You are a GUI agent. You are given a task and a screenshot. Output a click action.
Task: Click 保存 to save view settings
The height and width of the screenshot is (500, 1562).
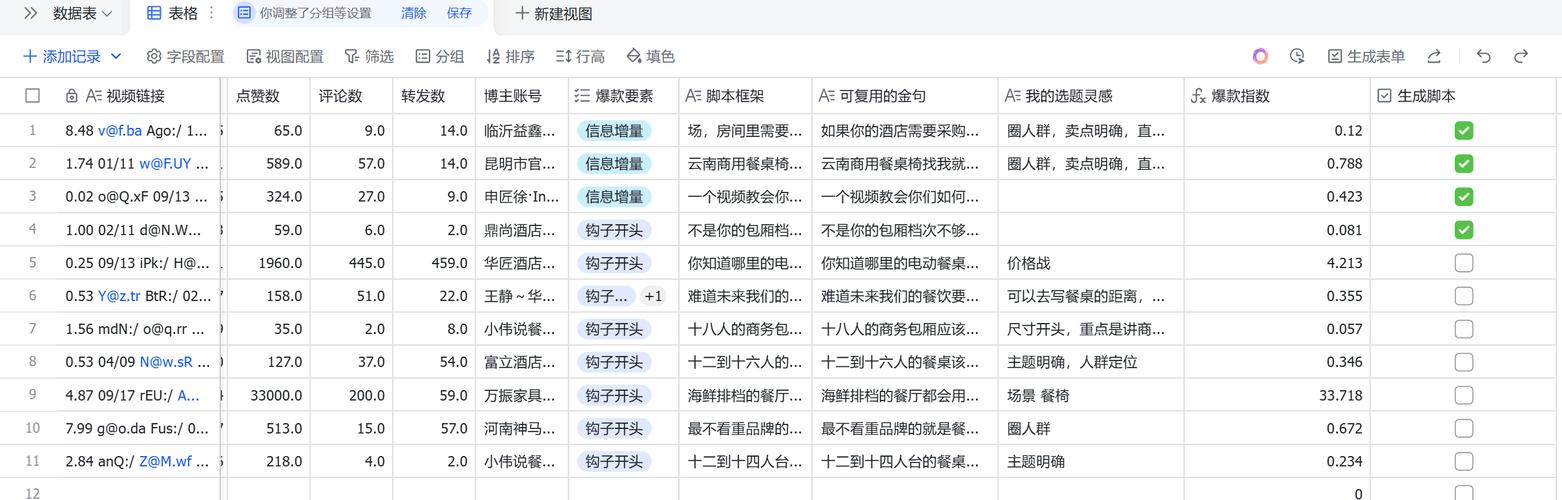[459, 14]
